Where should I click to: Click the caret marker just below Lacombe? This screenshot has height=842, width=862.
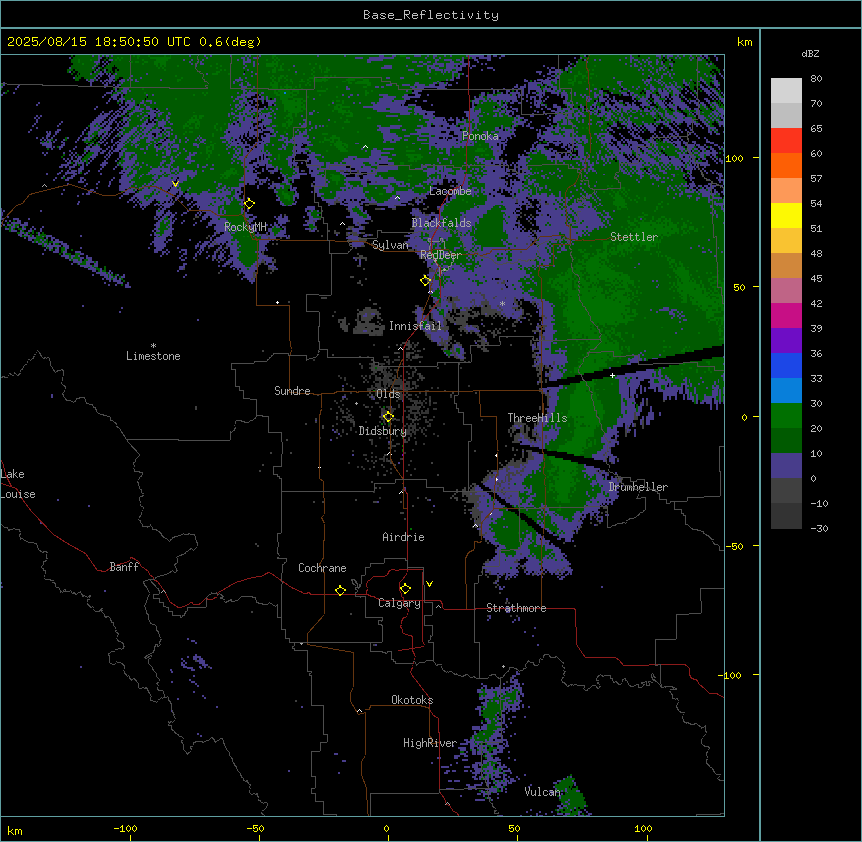click(397, 197)
